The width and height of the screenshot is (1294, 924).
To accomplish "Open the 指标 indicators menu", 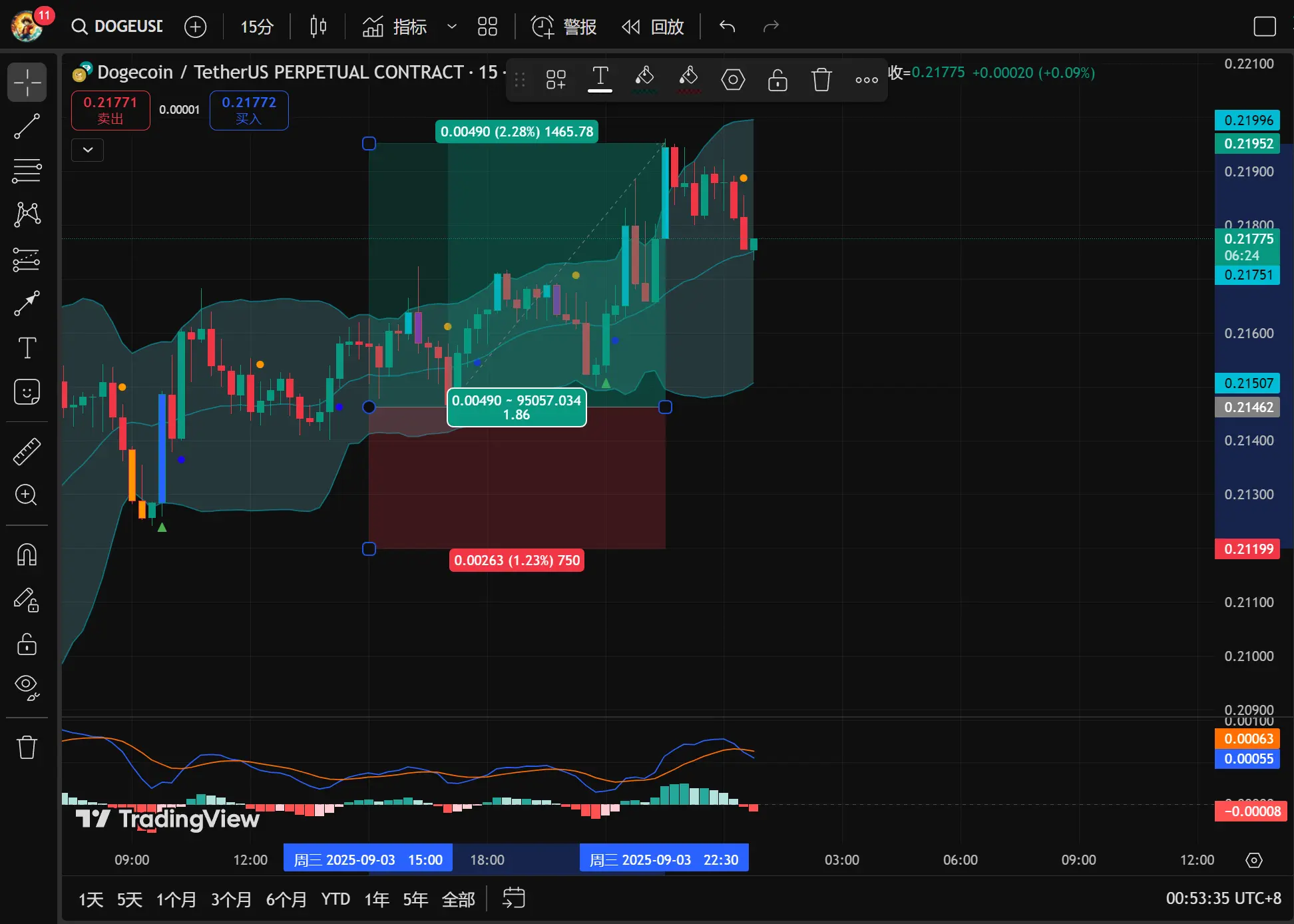I will pos(394,27).
